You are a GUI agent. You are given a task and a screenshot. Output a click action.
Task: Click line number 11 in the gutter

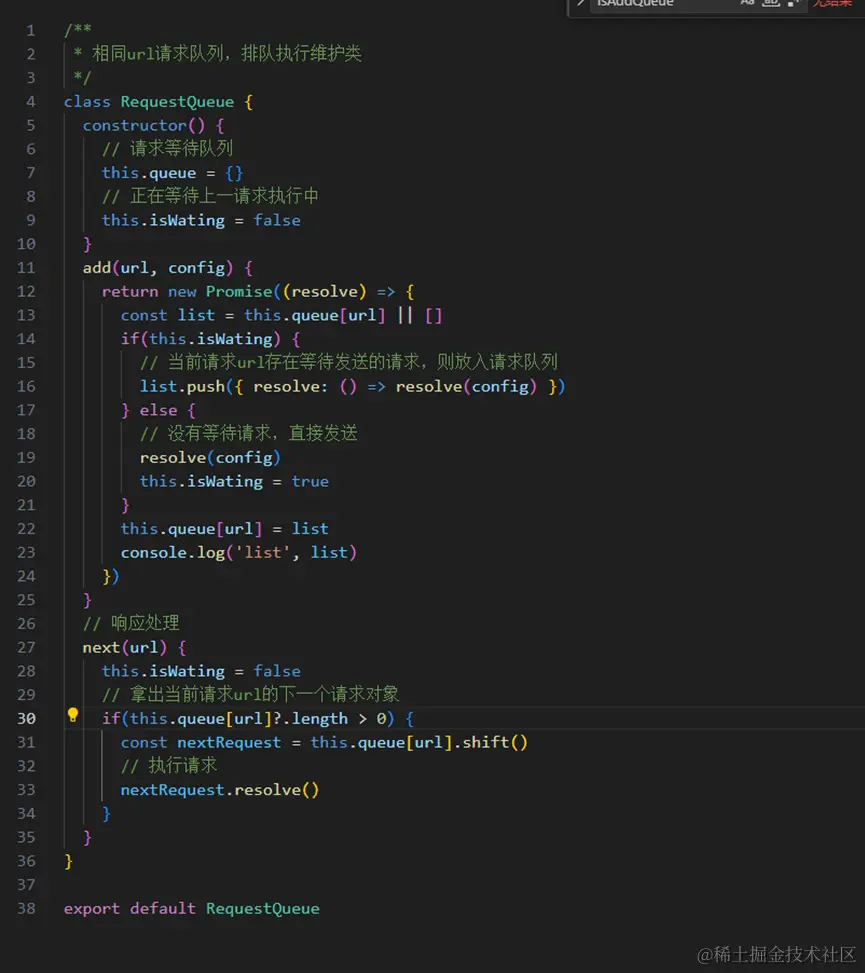(26, 268)
